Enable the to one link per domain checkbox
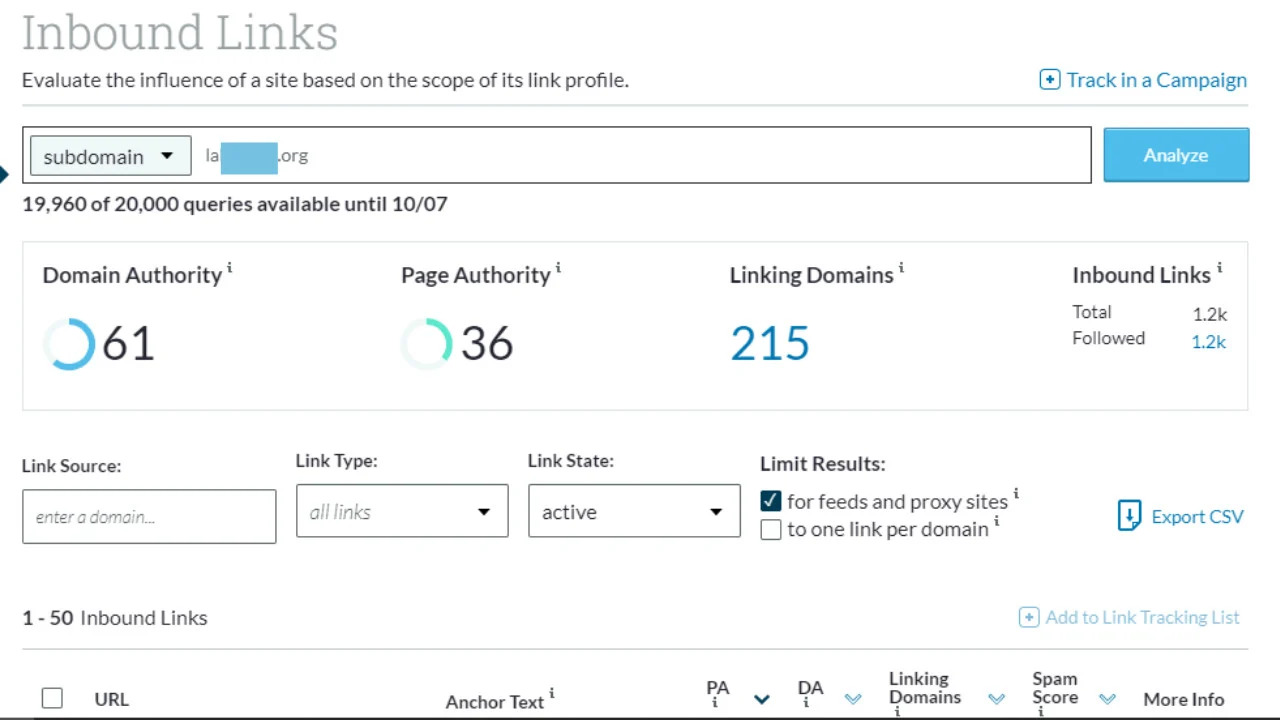This screenshot has height=720, width=1280. 770,529
